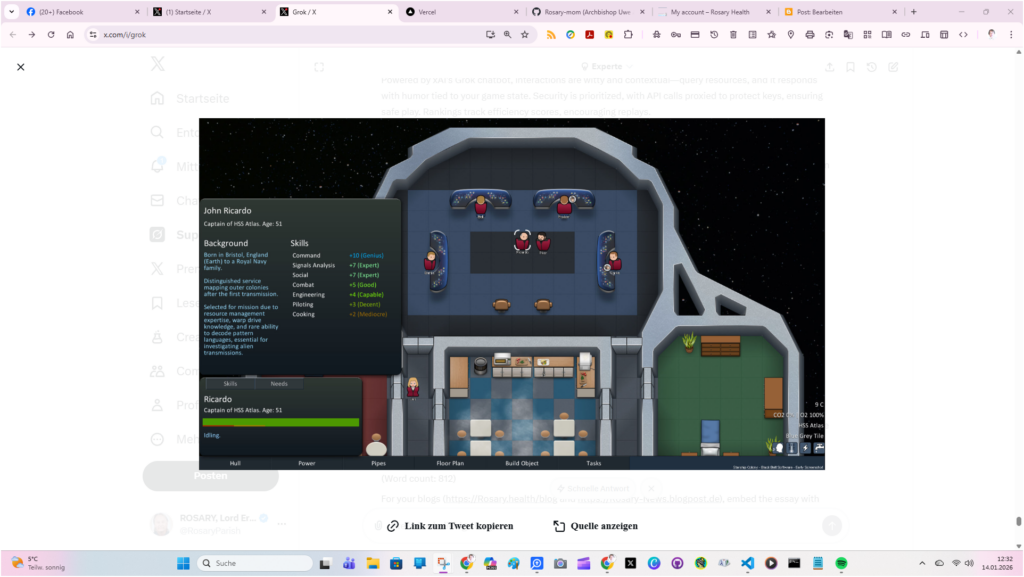Click the browser reload icon

point(50,34)
